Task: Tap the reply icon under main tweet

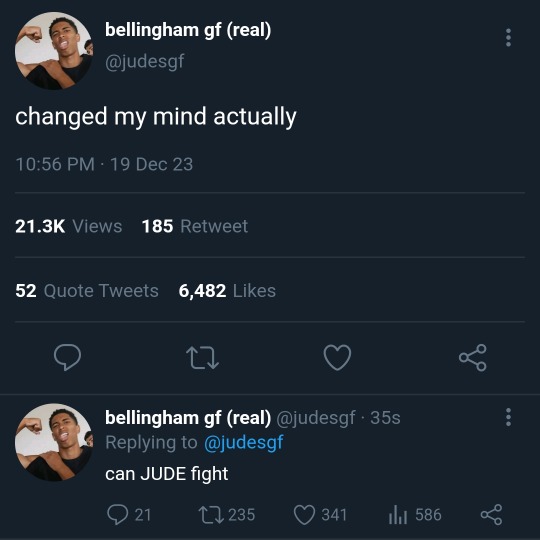Action: coord(68,357)
